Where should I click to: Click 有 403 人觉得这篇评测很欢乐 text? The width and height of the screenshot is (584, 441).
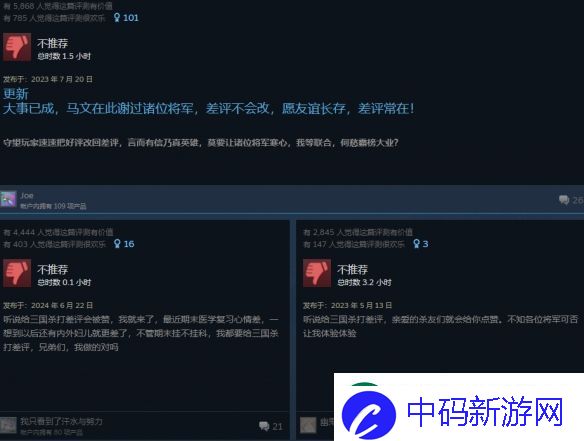[54, 244]
